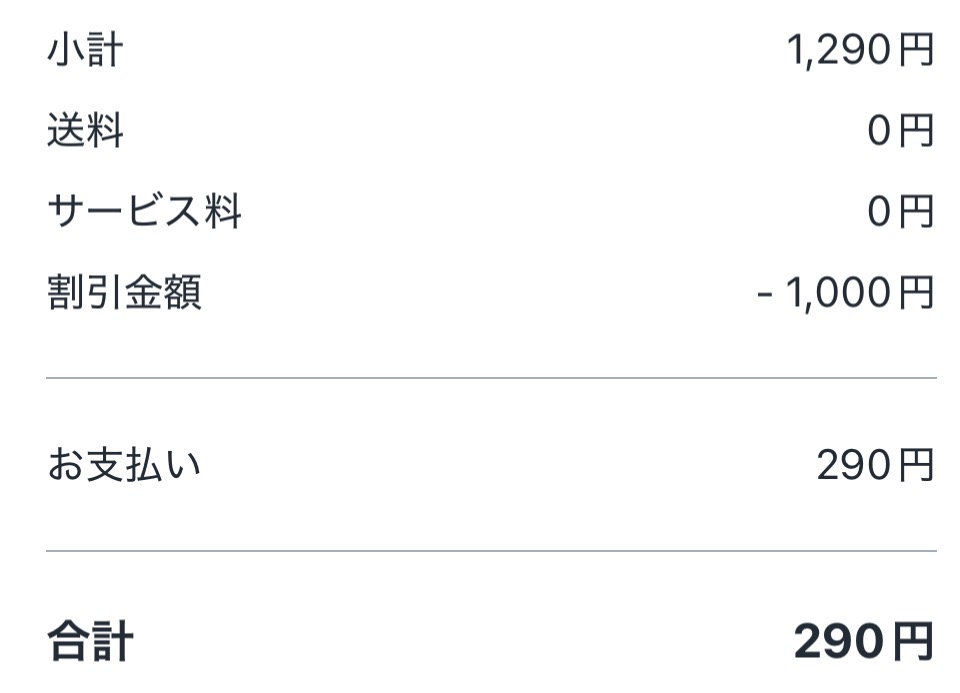Select the 0円 amount beside サービス料
This screenshot has height=693, width=960.
900,212
